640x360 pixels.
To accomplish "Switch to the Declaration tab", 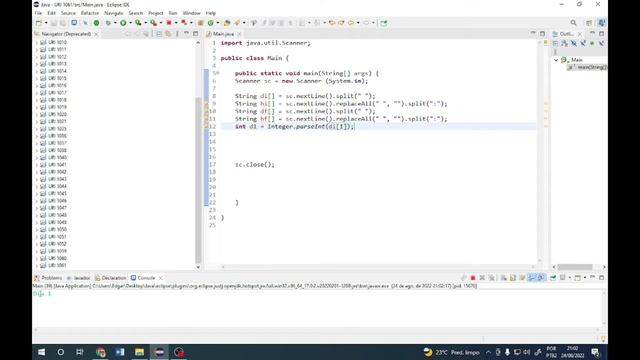I will (x=110, y=278).
